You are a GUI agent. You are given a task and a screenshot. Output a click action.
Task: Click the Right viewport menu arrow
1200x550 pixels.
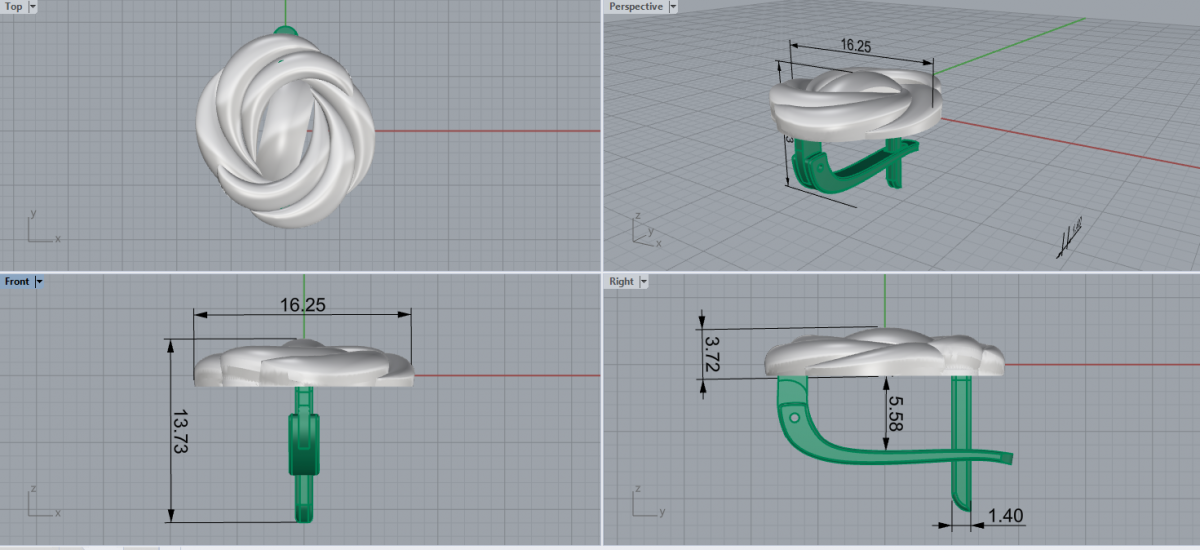644,282
